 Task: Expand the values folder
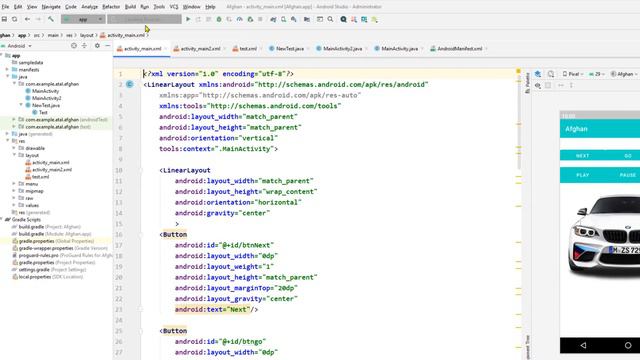[14, 205]
